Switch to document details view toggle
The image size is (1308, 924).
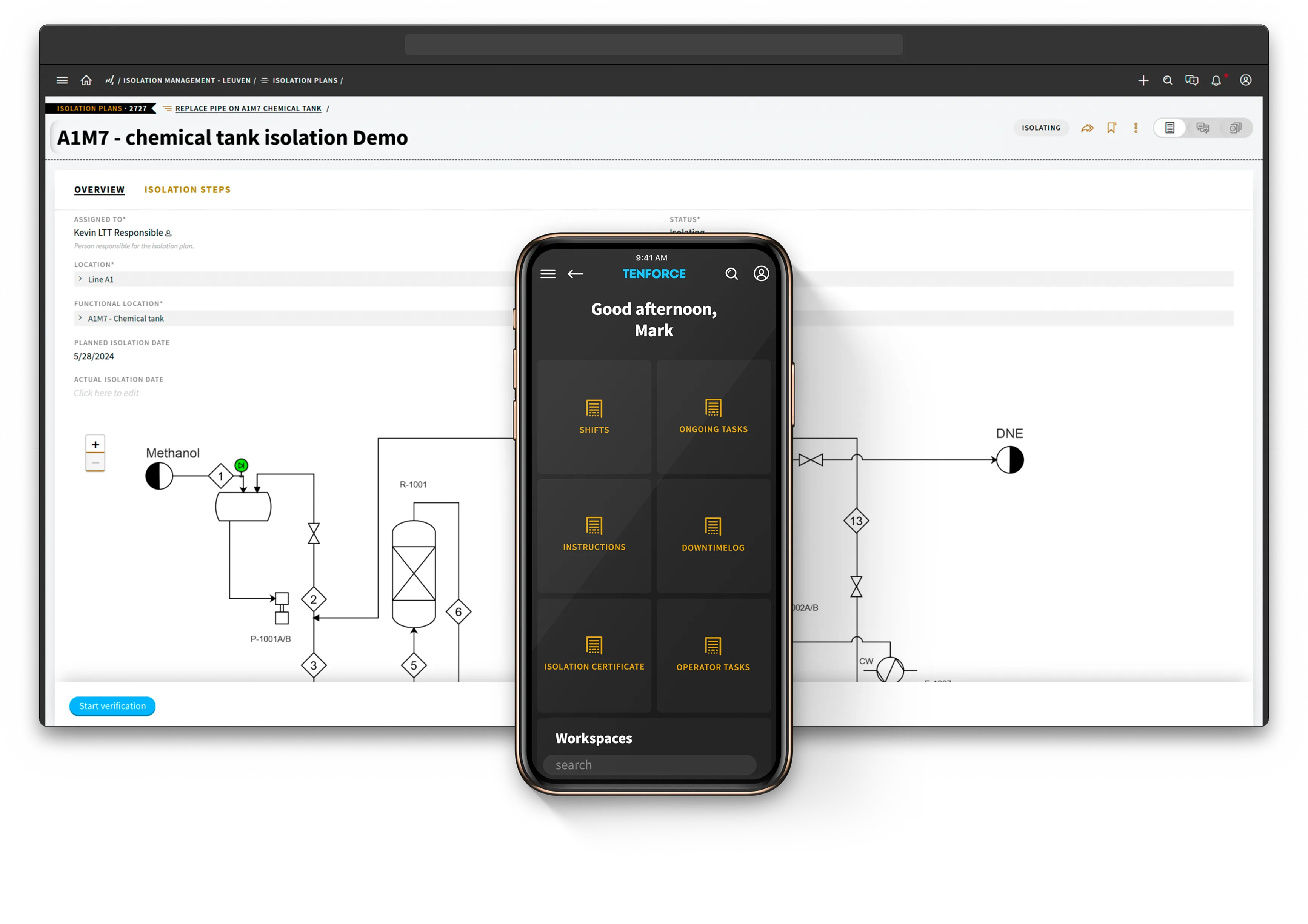(x=1170, y=128)
